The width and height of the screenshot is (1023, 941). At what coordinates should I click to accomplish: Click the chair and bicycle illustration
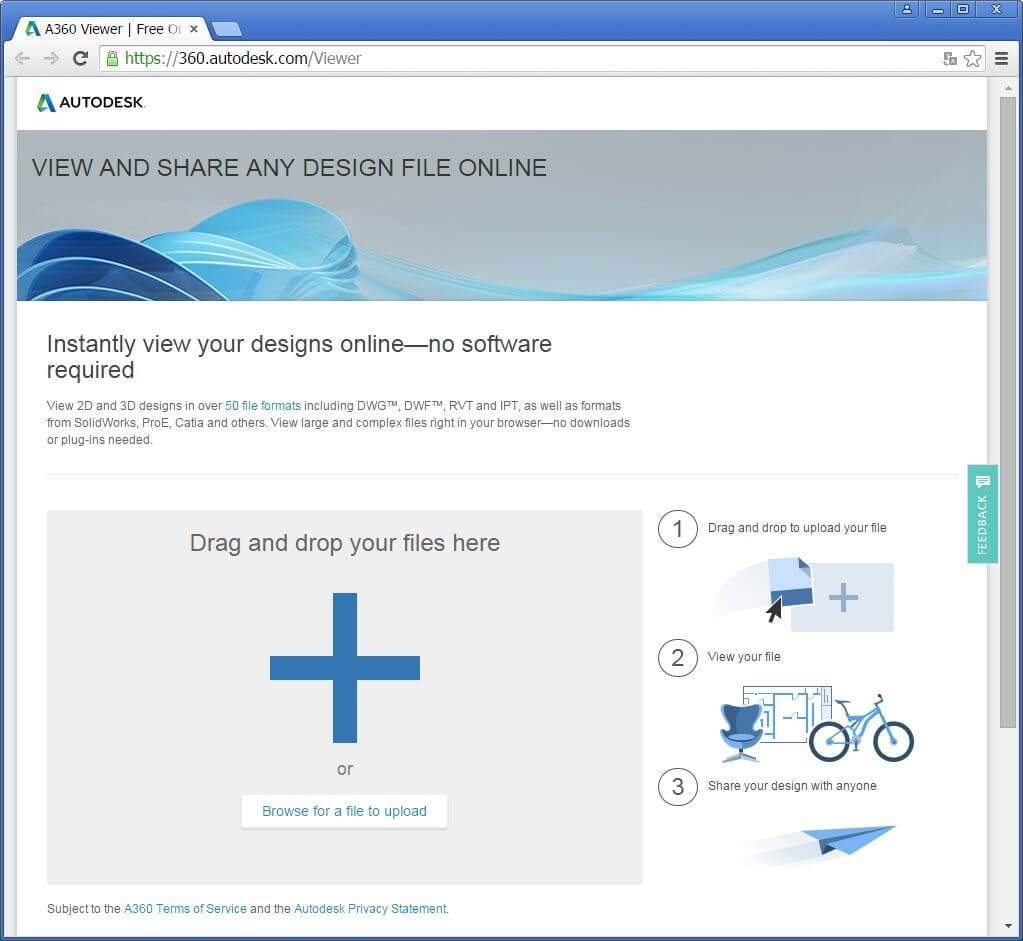[817, 724]
